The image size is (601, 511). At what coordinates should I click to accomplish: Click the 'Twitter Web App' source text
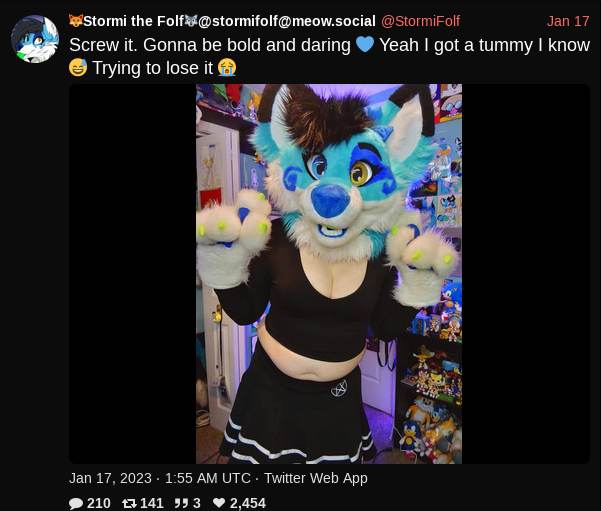pyautogui.click(x=316, y=478)
